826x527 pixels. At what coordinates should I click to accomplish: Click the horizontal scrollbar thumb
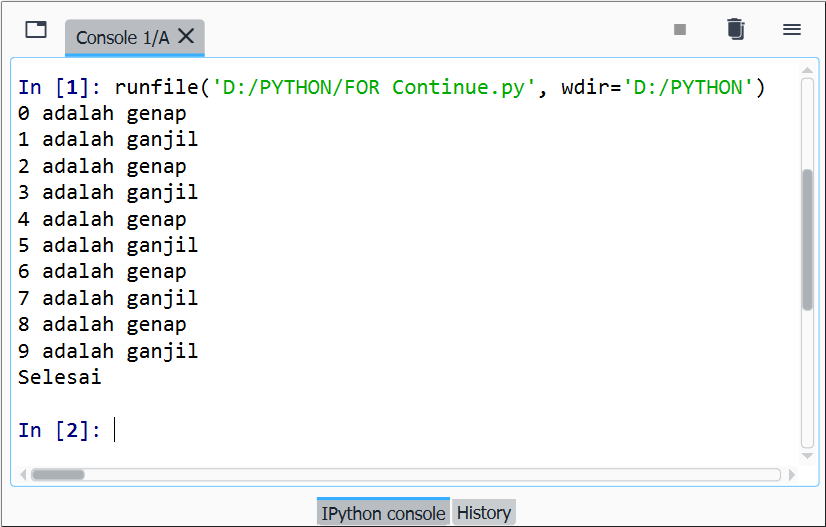click(58, 475)
